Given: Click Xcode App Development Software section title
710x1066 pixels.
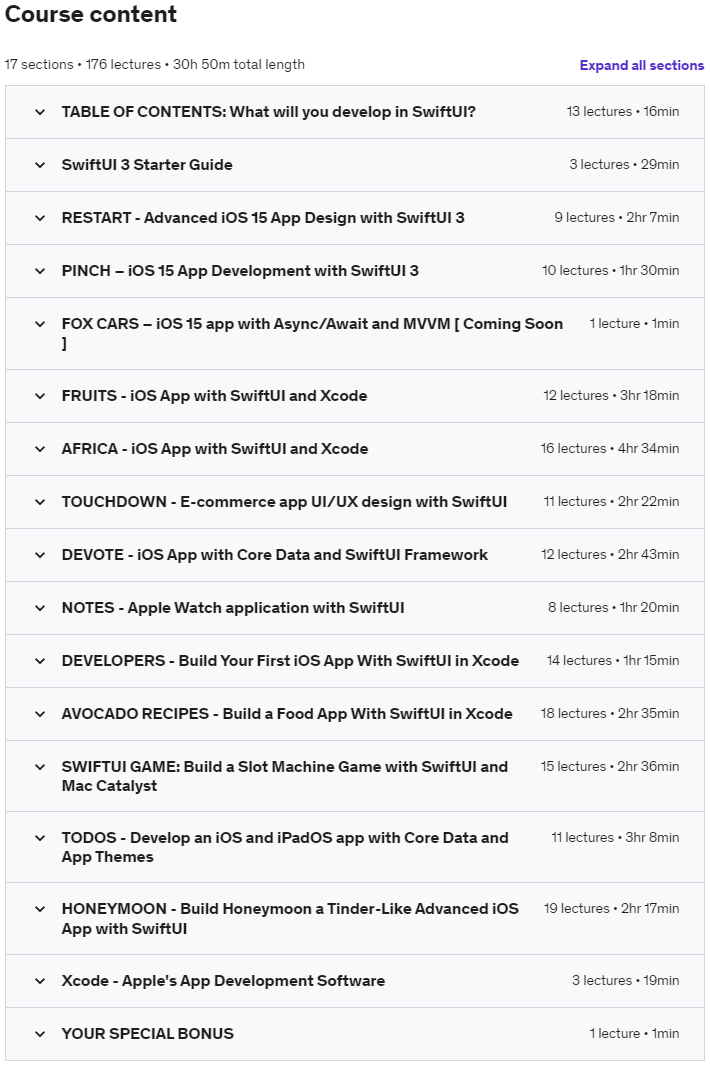Looking at the screenshot, I should 223,981.
